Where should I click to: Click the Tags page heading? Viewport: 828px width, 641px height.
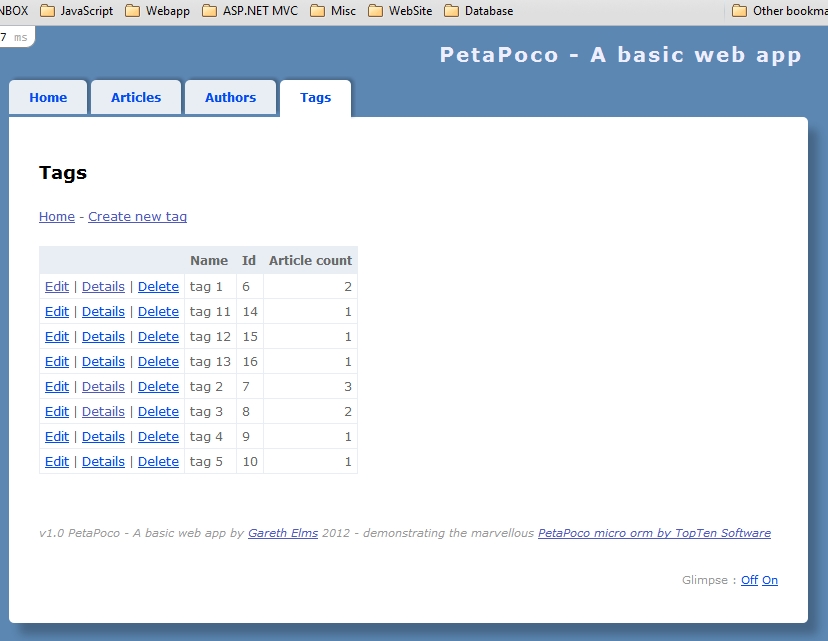coord(63,173)
